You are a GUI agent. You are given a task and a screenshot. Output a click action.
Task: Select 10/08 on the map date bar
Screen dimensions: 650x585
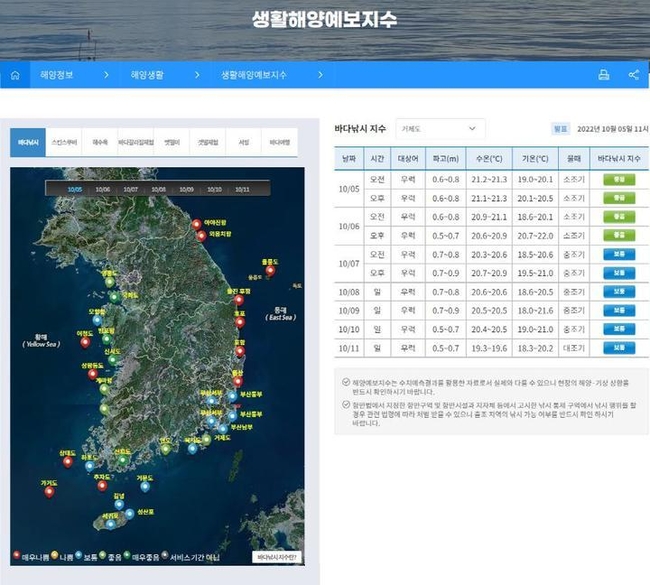(158, 187)
